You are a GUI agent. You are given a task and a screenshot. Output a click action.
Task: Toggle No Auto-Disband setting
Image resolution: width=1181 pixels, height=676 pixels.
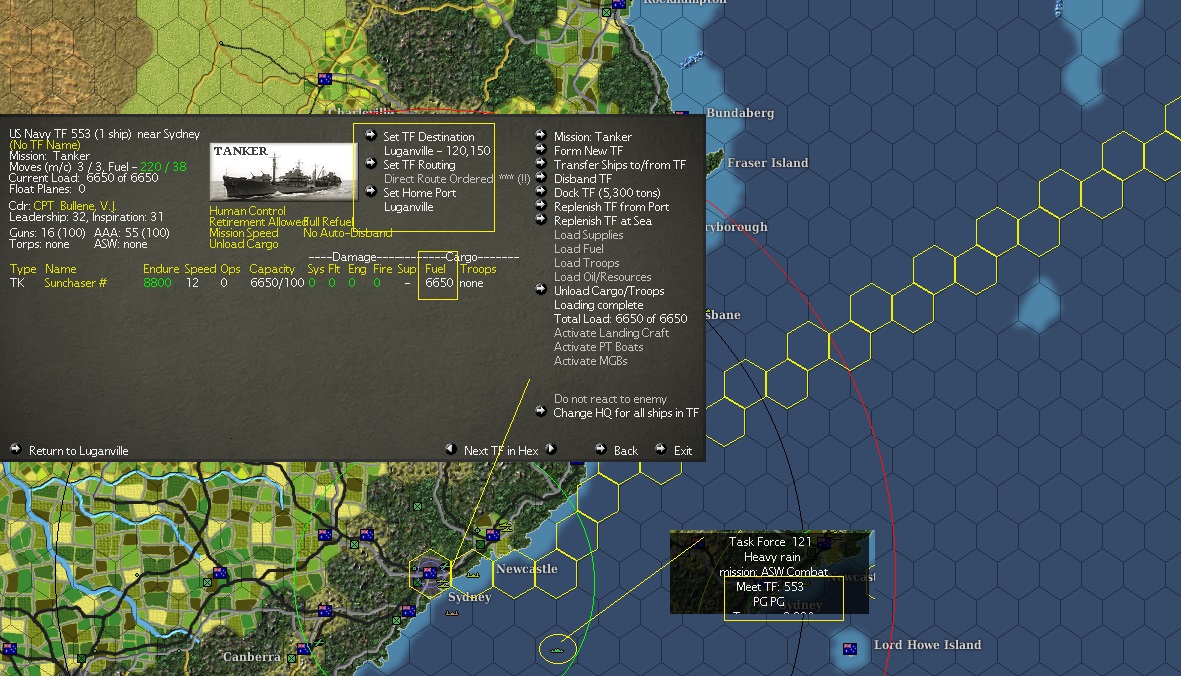[x=347, y=233]
